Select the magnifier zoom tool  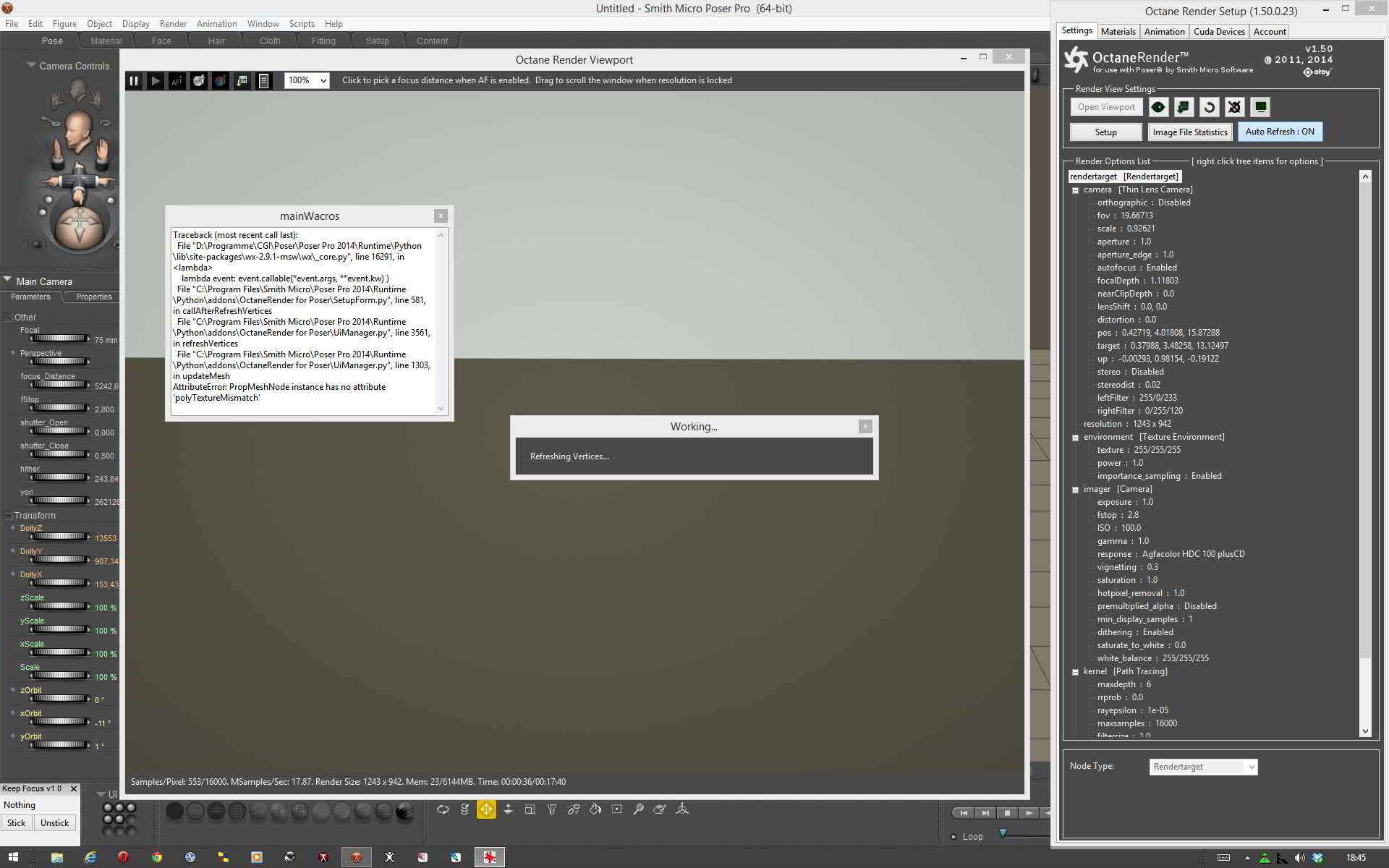click(x=638, y=809)
